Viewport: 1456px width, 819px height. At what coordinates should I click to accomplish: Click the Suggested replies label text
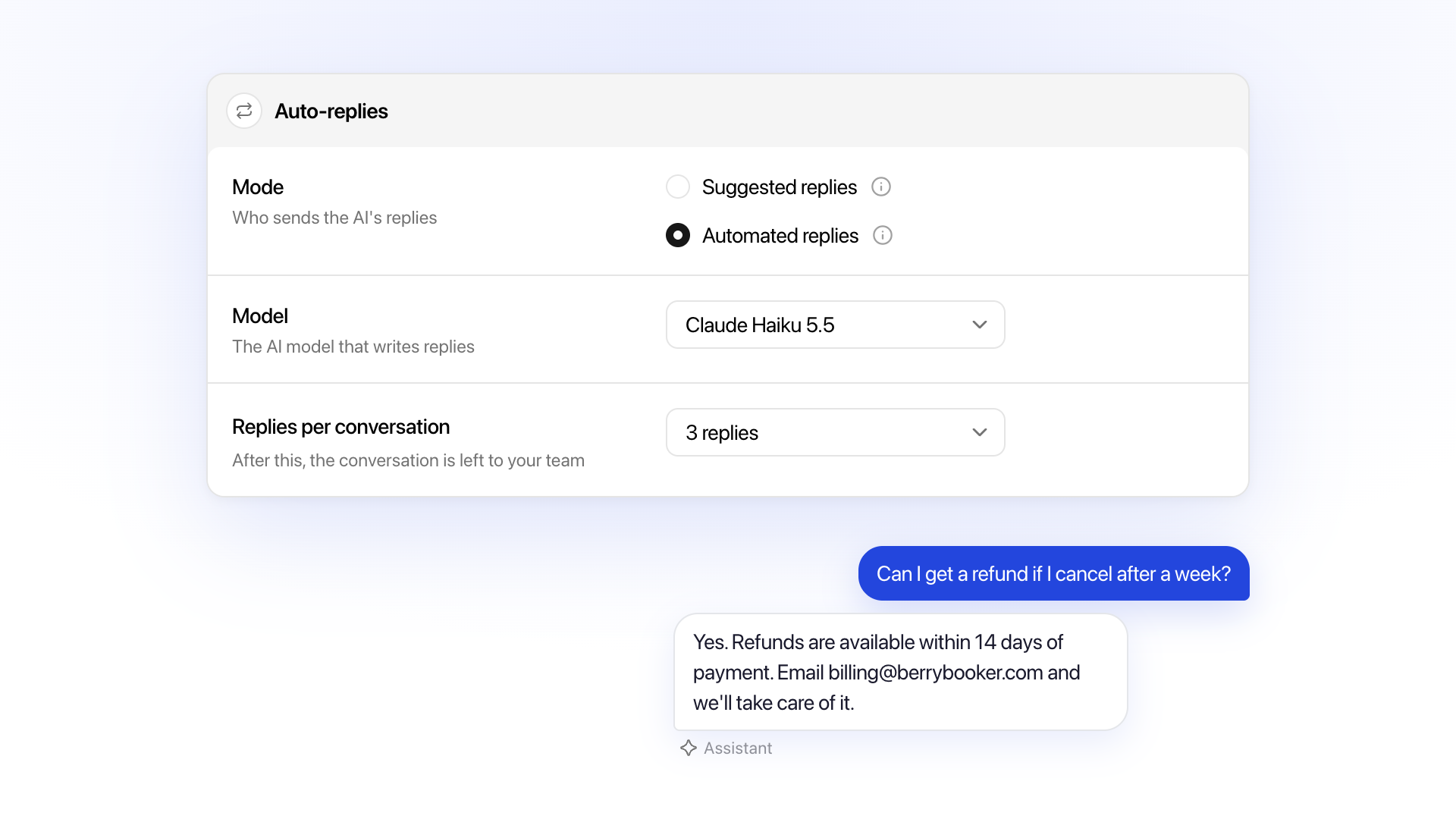point(780,187)
